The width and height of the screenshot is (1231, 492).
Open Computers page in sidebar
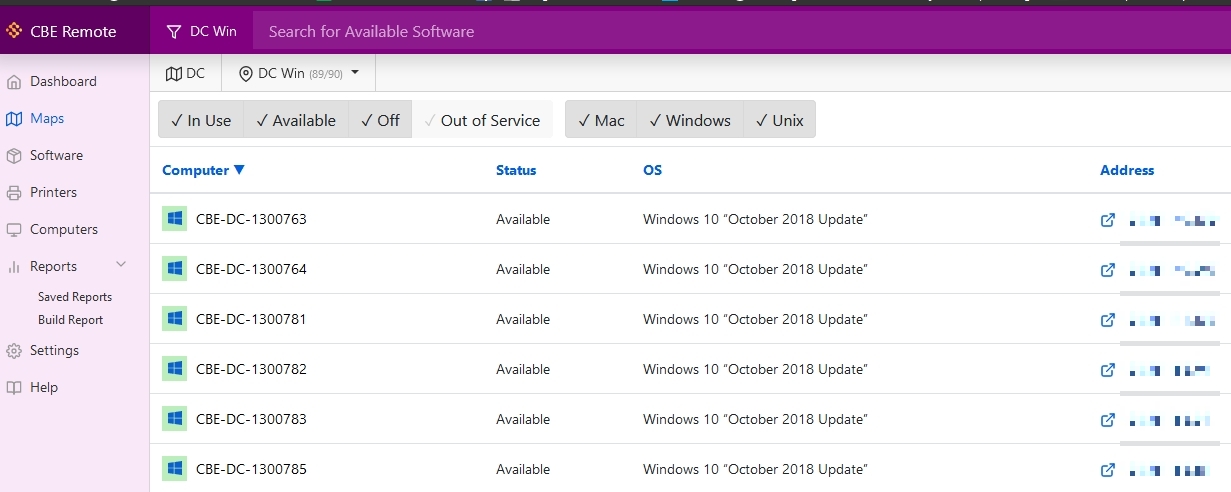pyautogui.click(x=64, y=229)
